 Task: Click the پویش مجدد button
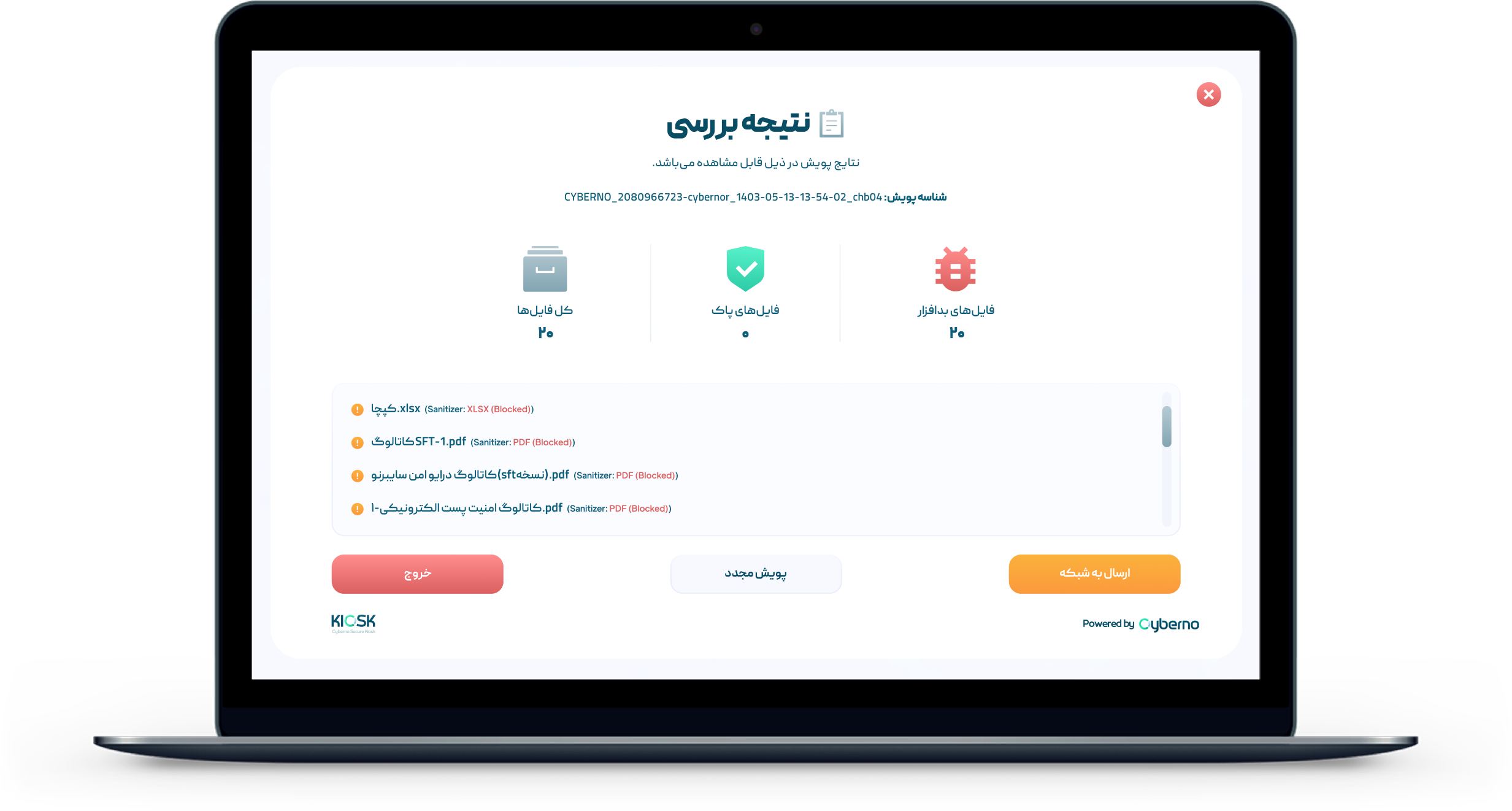[757, 572]
